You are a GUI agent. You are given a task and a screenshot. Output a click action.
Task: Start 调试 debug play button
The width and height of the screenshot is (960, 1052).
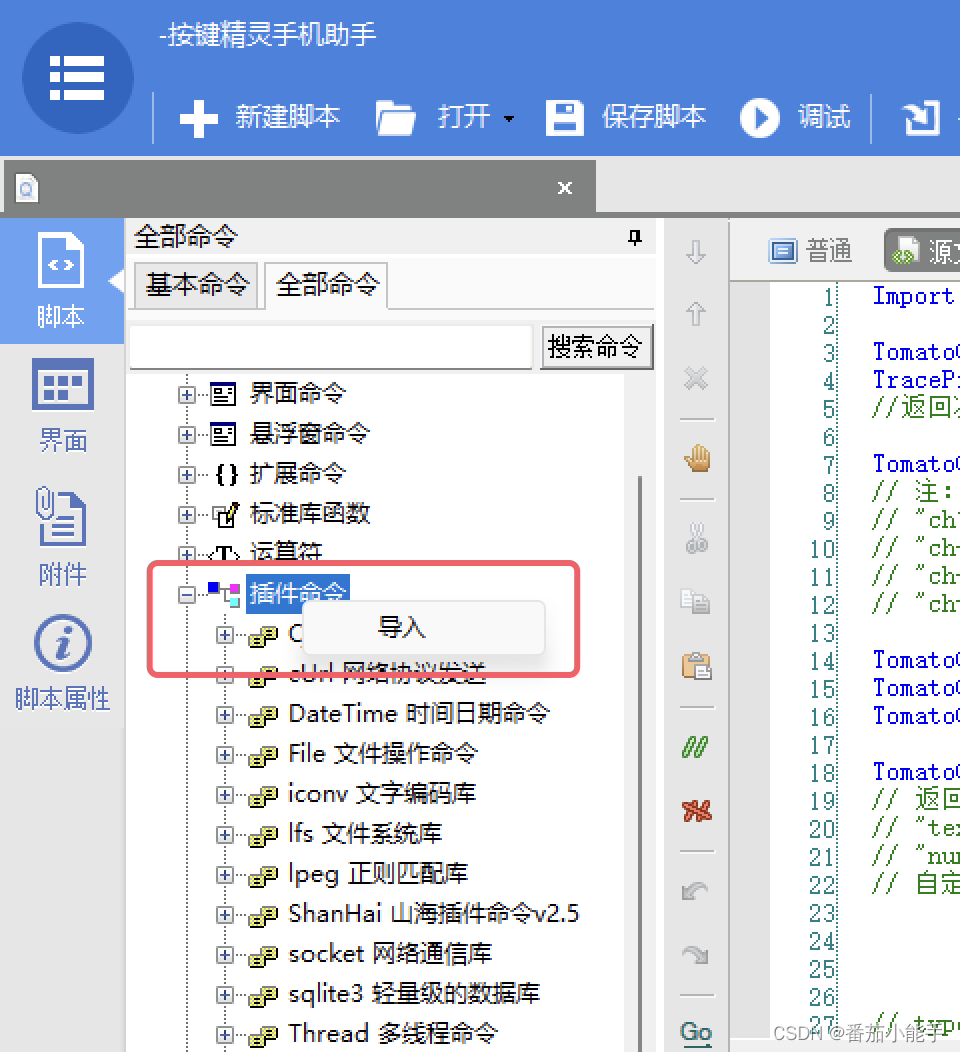tap(796, 117)
